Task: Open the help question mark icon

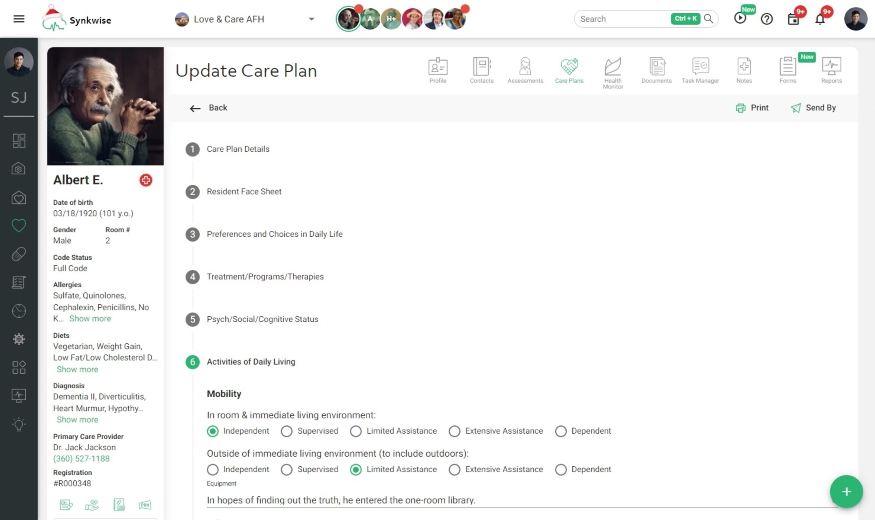Action: tap(767, 19)
